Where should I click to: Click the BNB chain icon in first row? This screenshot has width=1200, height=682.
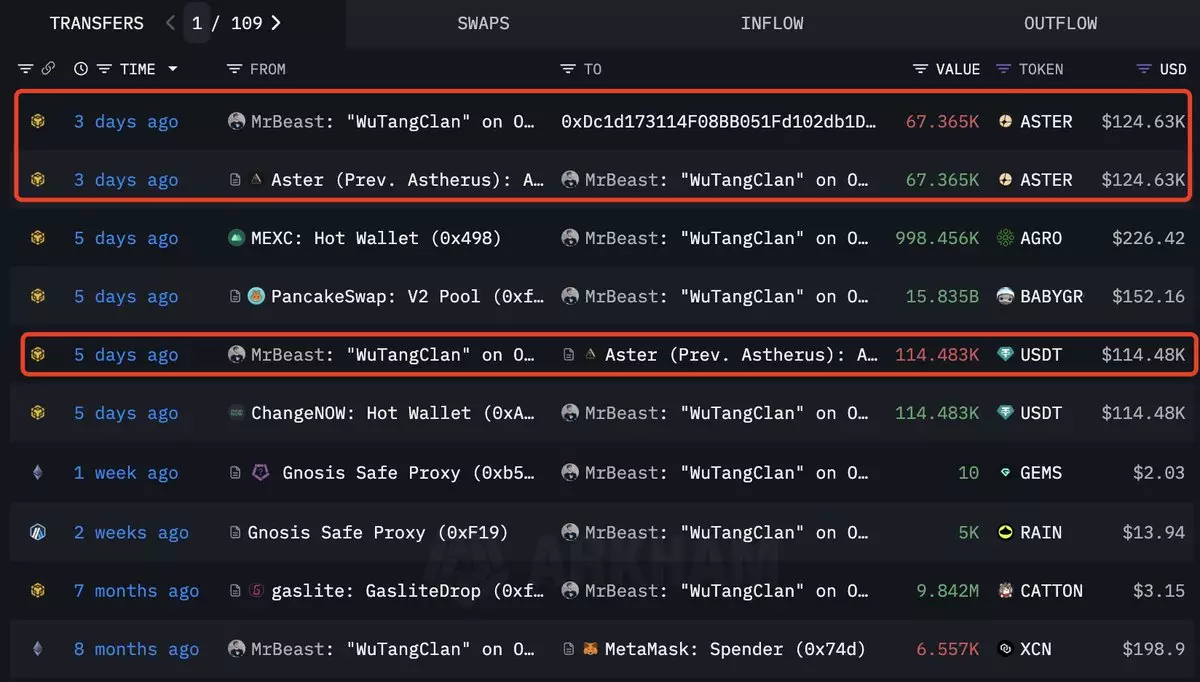point(37,122)
